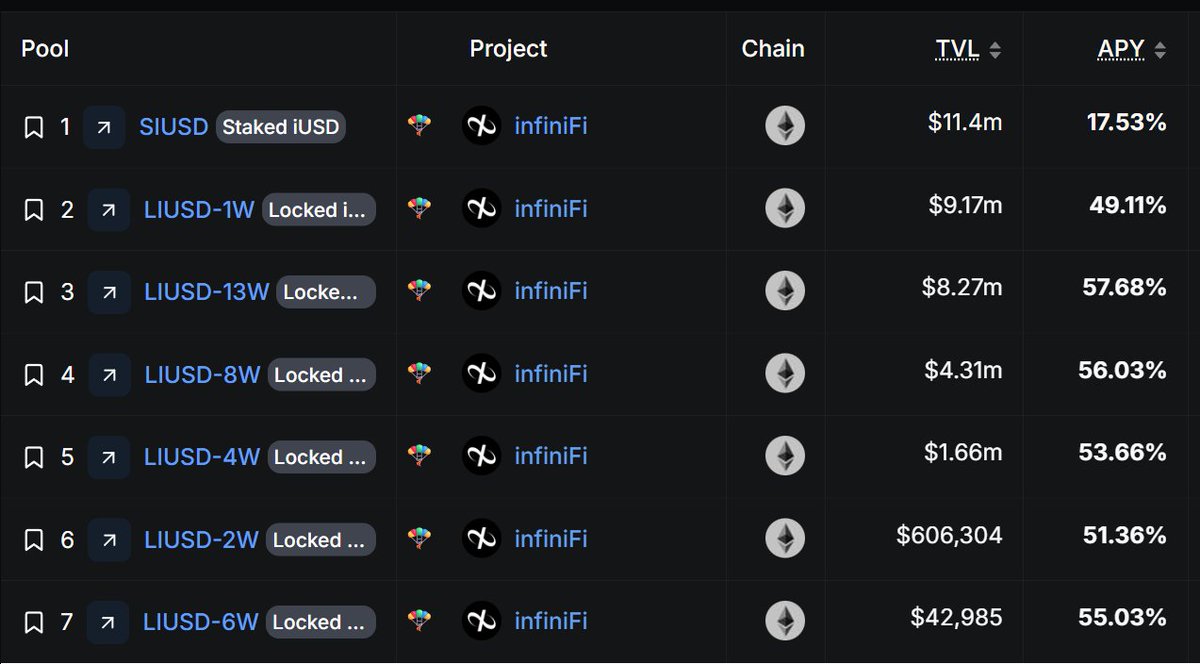
Task: Click the Ethereum chain icon in LIUSD-1W row
Action: pos(785,208)
